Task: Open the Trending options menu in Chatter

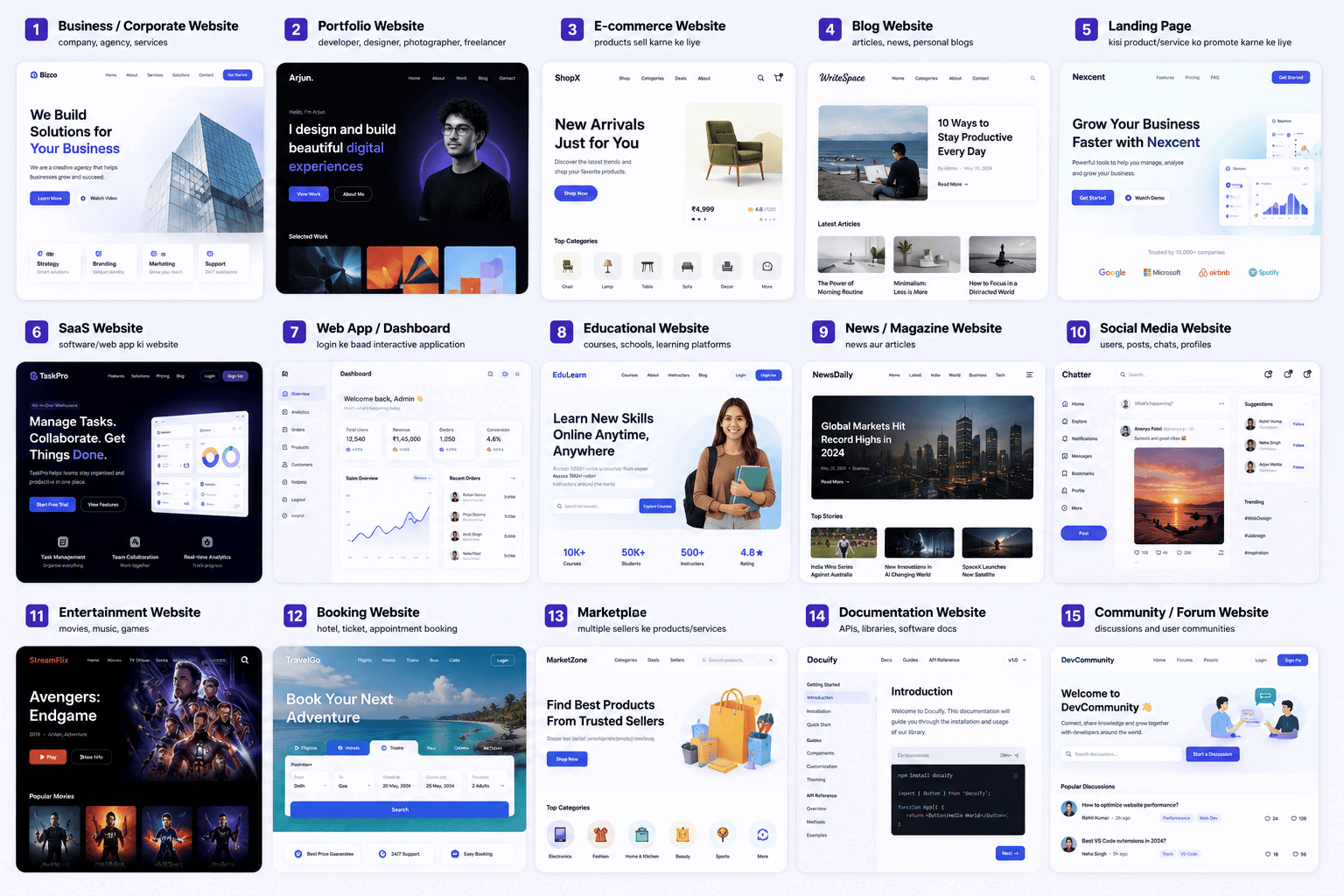Action: pyautogui.click(x=1305, y=501)
